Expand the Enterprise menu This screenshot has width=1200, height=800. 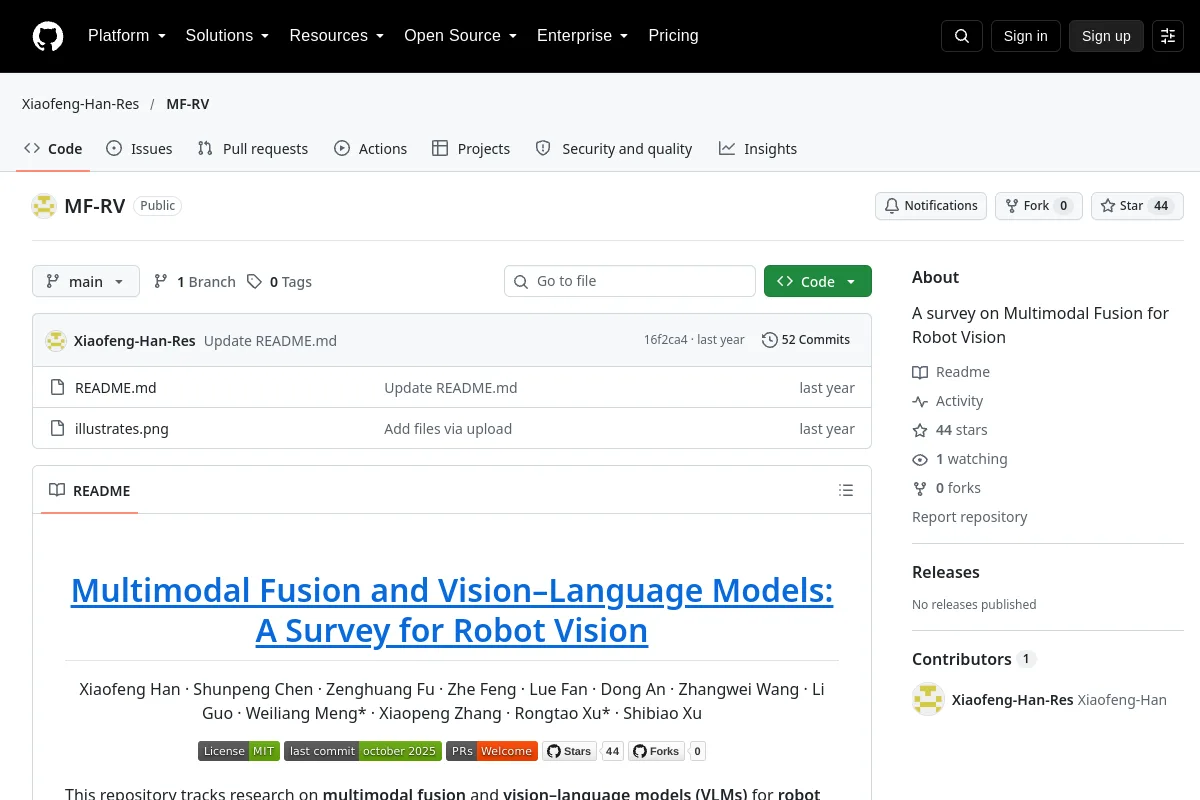[583, 36]
